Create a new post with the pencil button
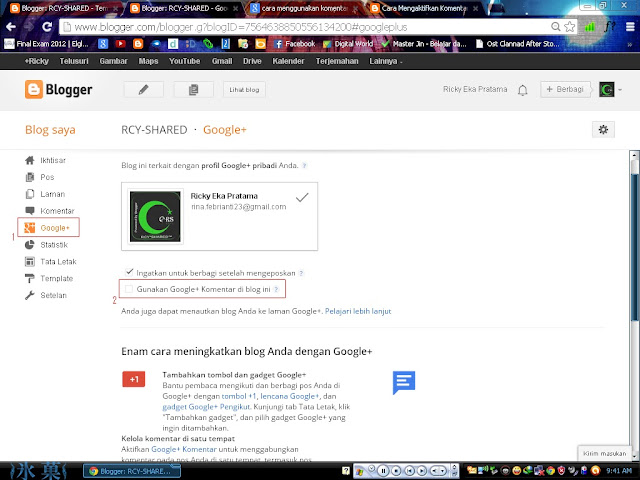 coord(143,89)
